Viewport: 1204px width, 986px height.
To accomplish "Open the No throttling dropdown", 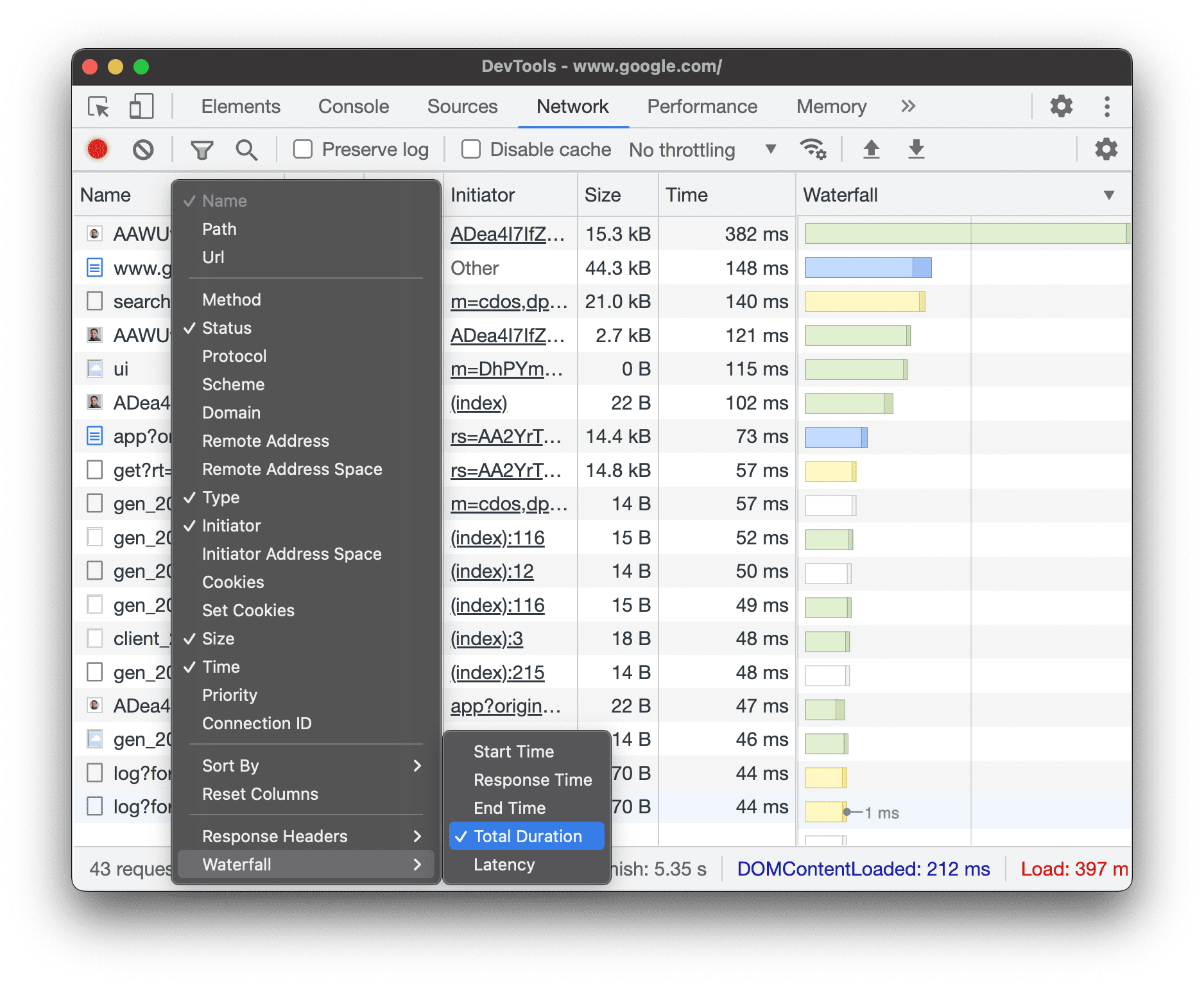I will pos(702,150).
